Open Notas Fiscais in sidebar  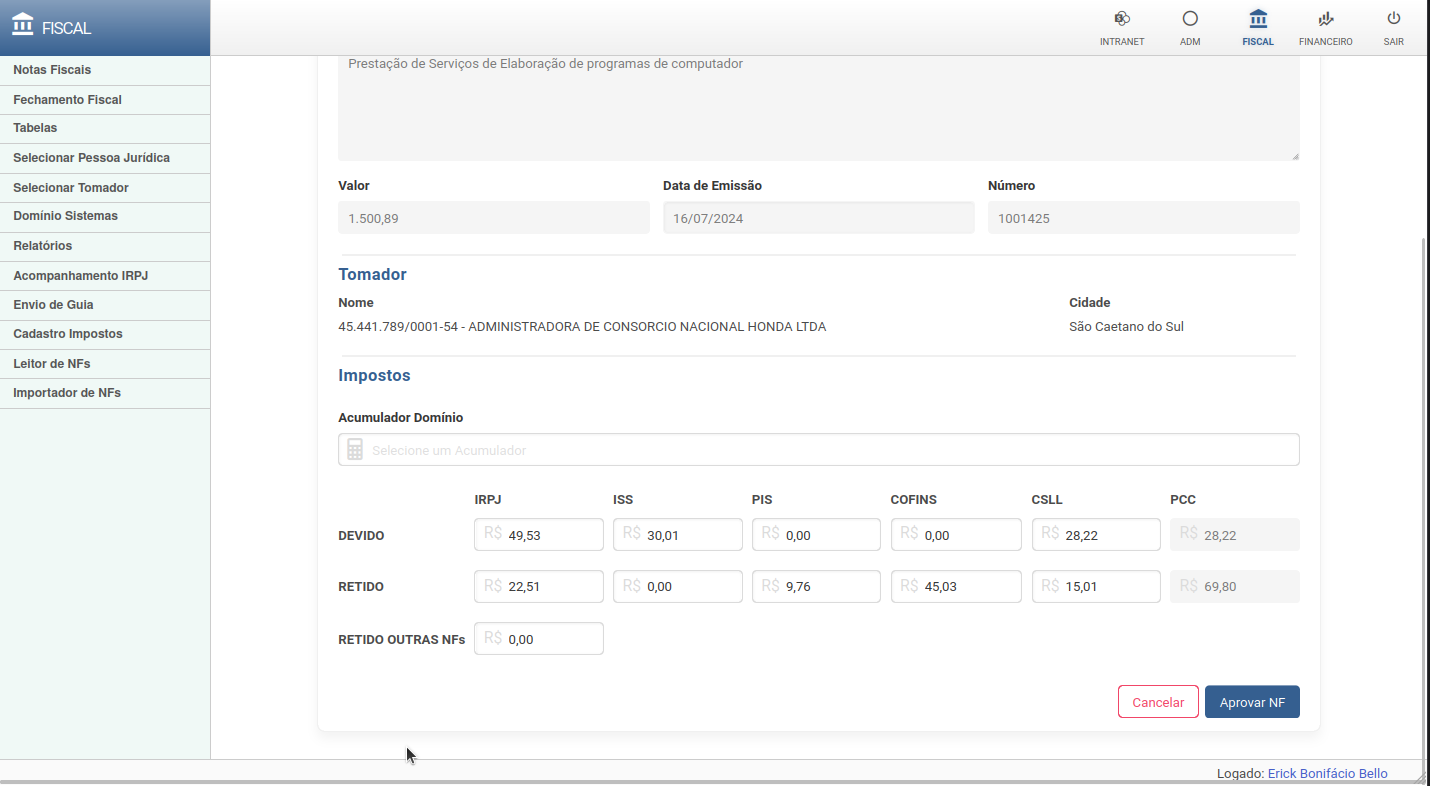point(105,70)
